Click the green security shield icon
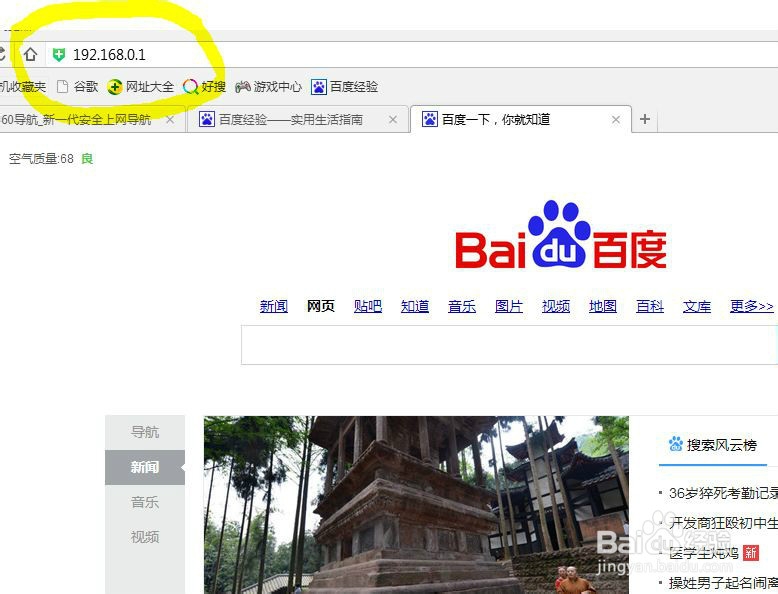The width and height of the screenshot is (778, 594). point(59,55)
